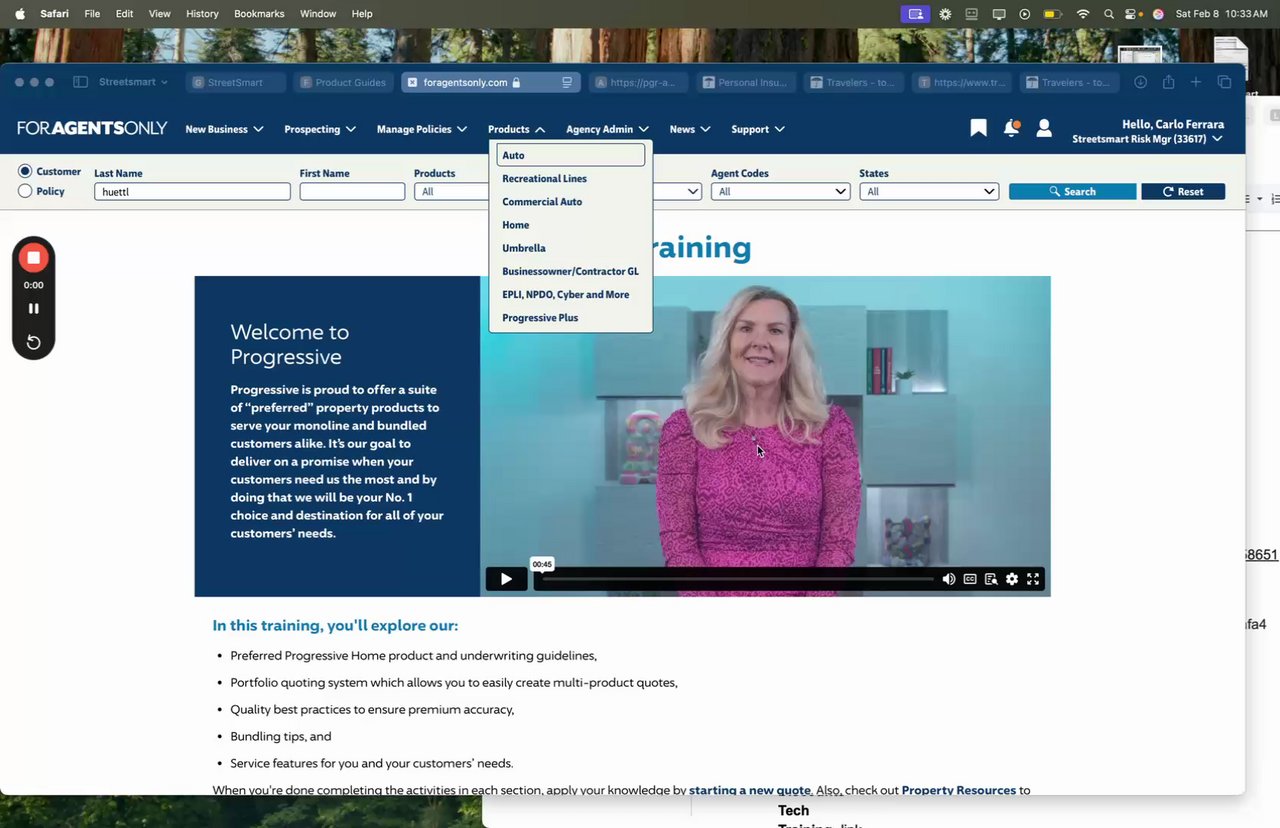Switch to the Personal Insu... tab
This screenshot has width=1280, height=828.
click(x=746, y=82)
